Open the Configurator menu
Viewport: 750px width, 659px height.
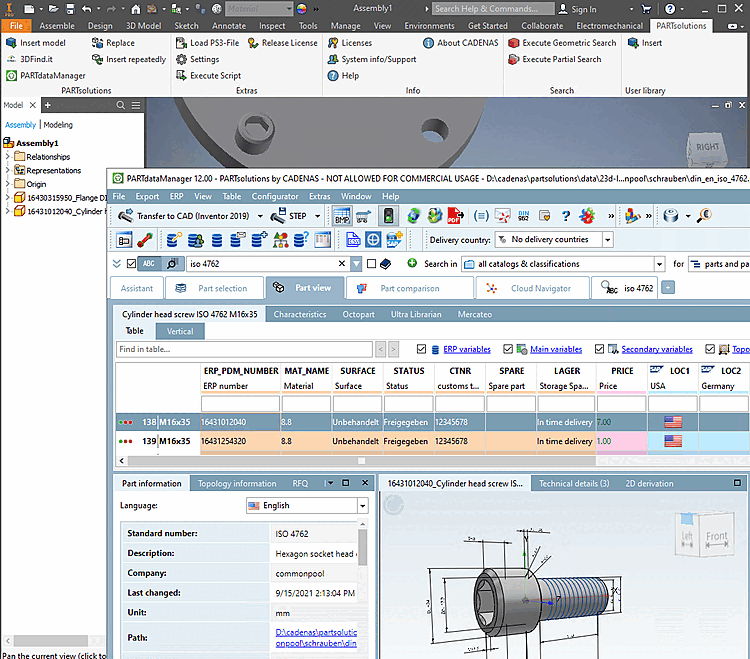274,197
